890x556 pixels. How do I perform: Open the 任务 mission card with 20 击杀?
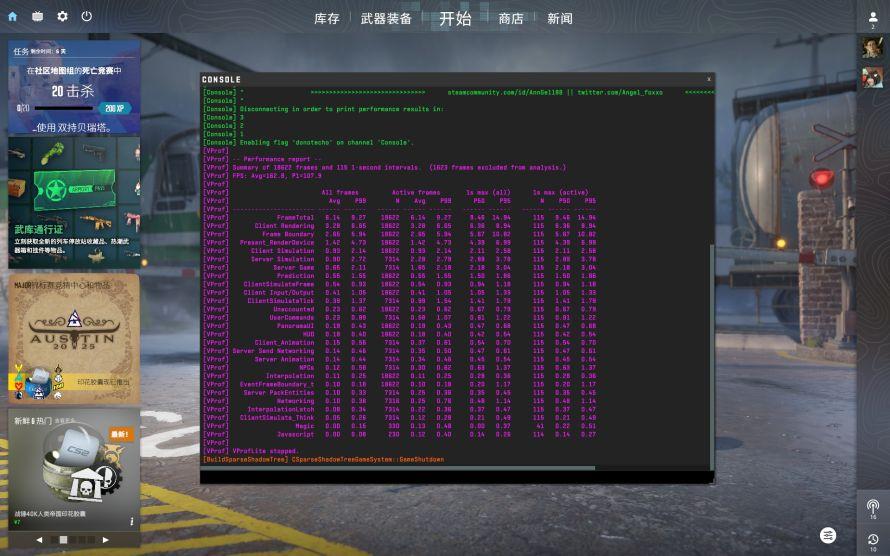(74, 87)
